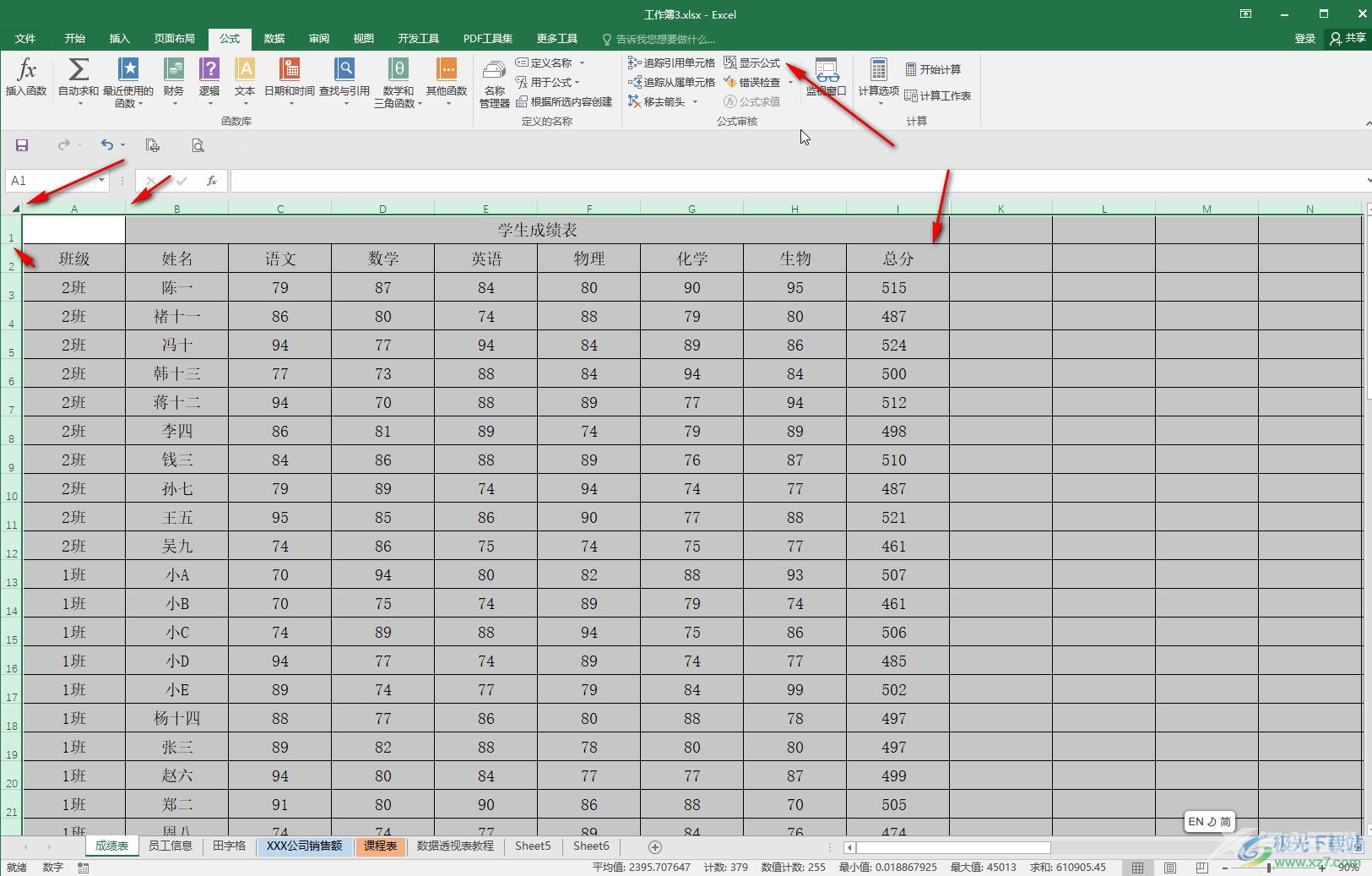The height and width of the screenshot is (876, 1372).
Task: Select column header K
Action: (1001, 209)
